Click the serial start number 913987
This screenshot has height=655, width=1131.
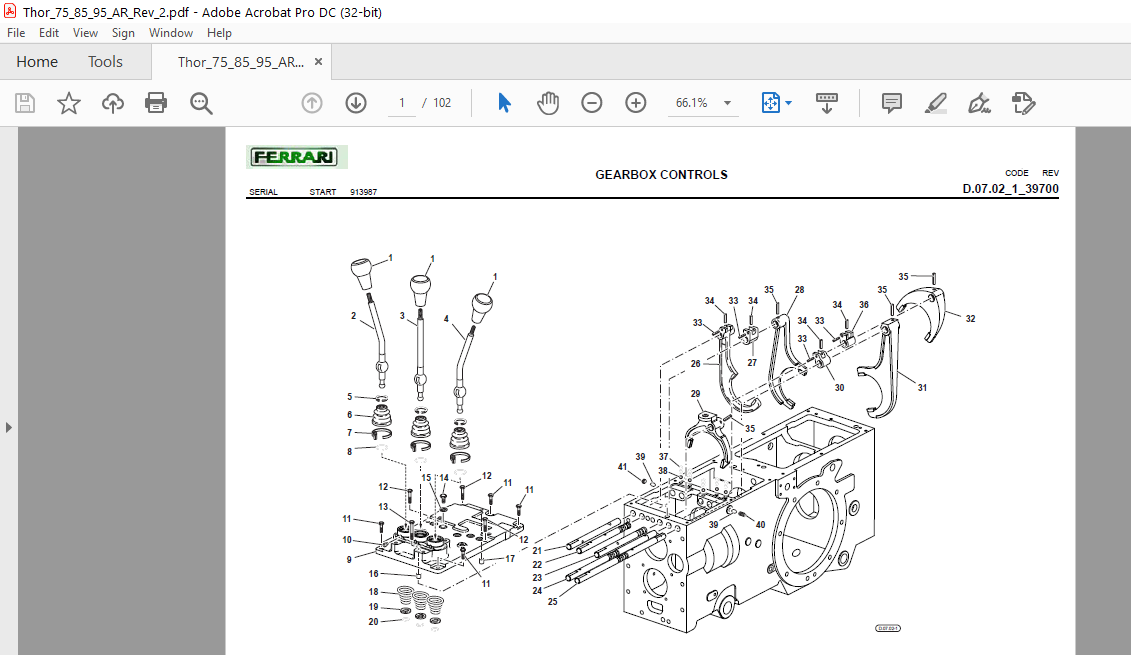pos(364,192)
